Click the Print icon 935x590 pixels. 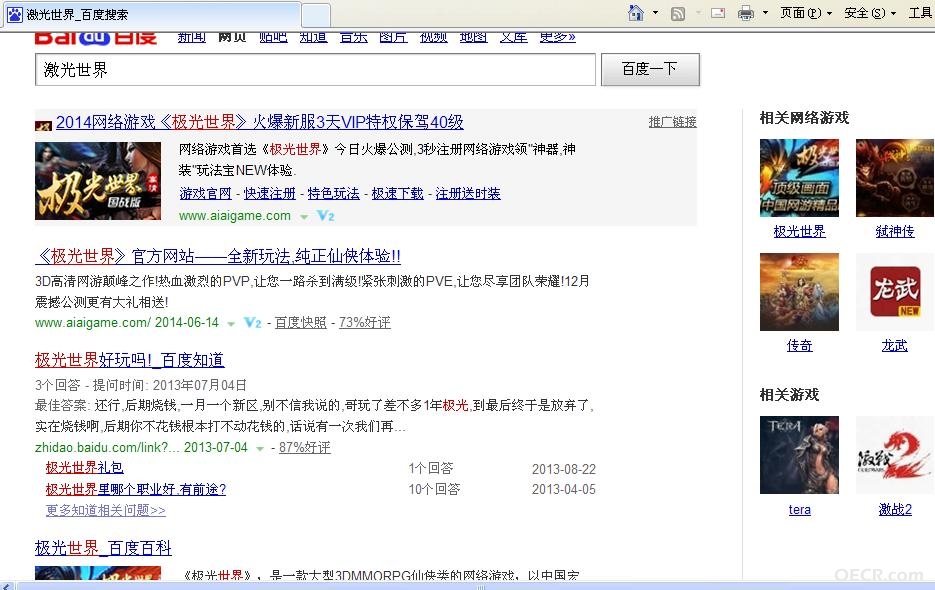[745, 13]
